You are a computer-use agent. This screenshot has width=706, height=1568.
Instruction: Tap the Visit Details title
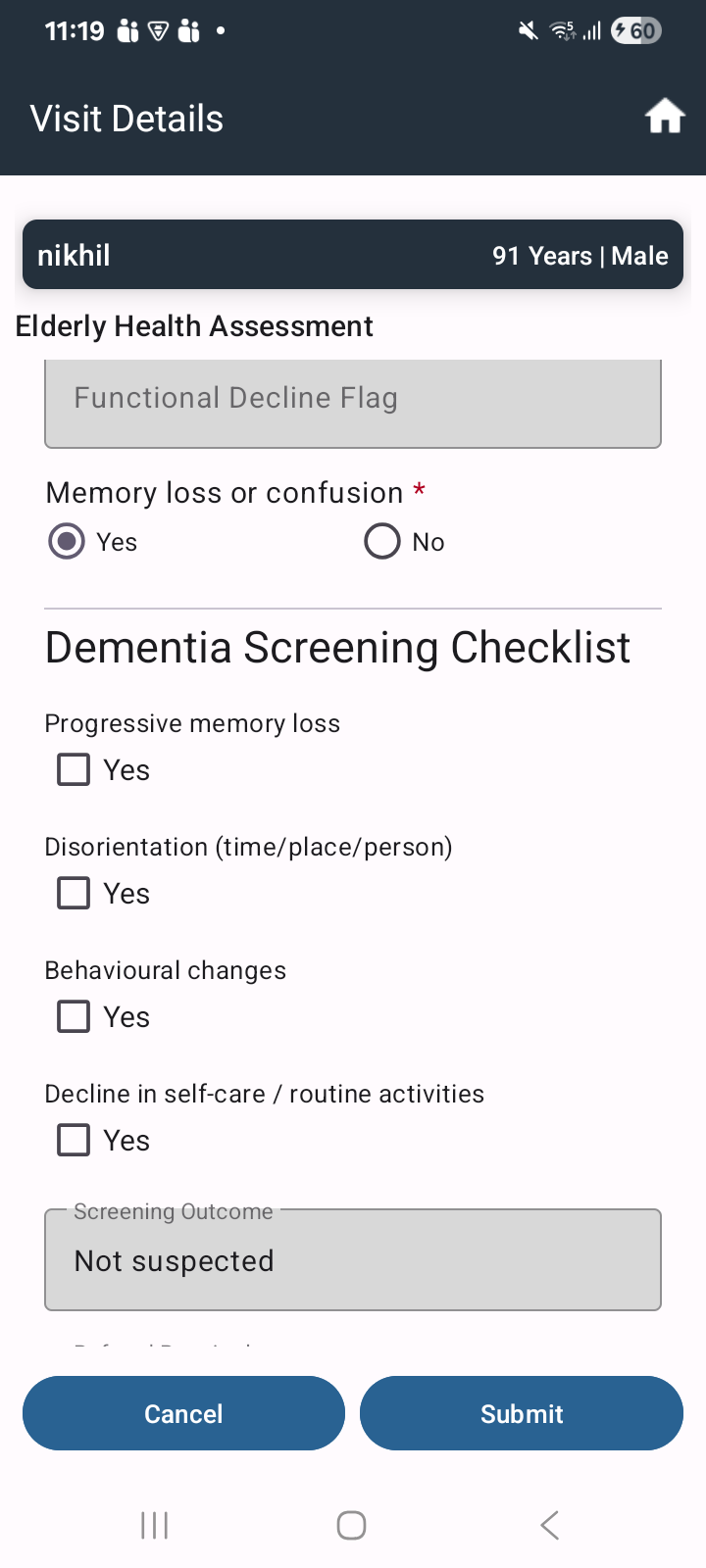pos(126,119)
